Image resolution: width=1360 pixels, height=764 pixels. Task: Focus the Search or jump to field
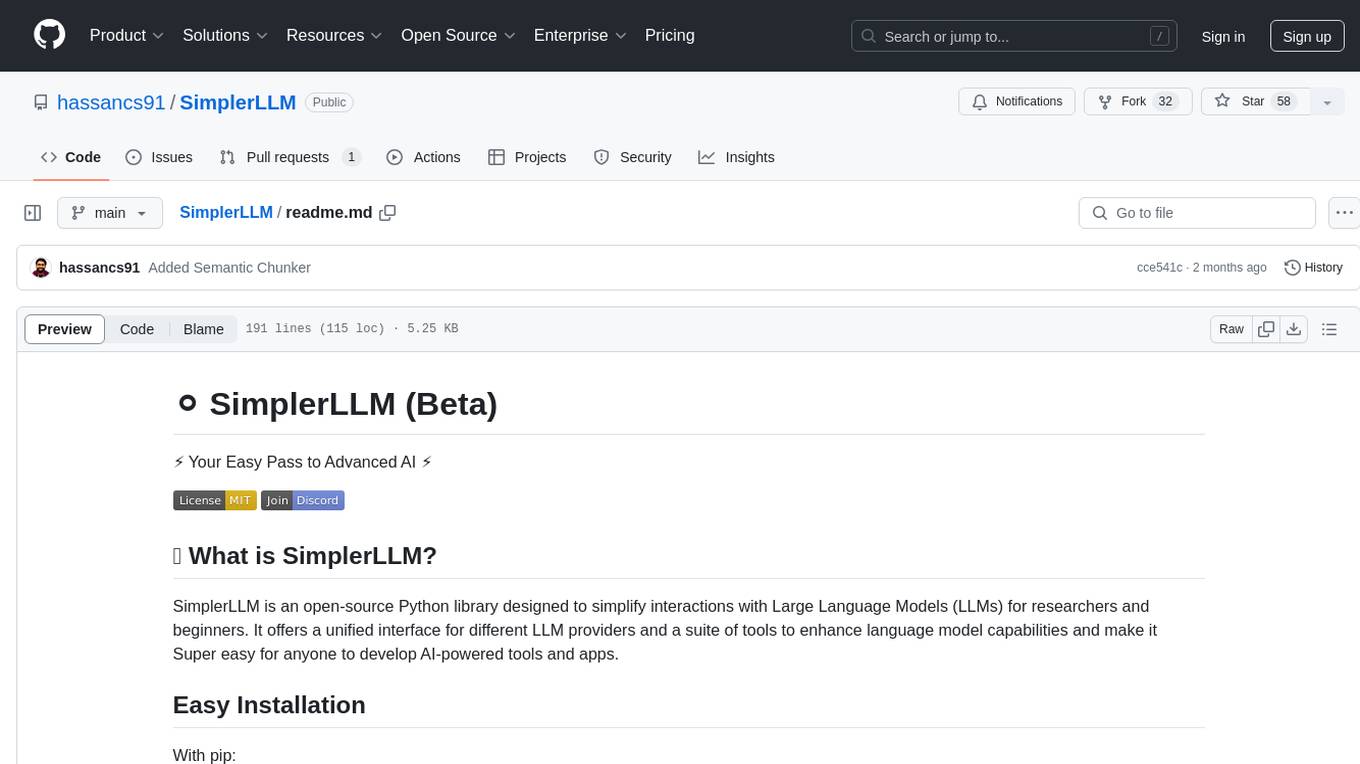coord(1014,36)
